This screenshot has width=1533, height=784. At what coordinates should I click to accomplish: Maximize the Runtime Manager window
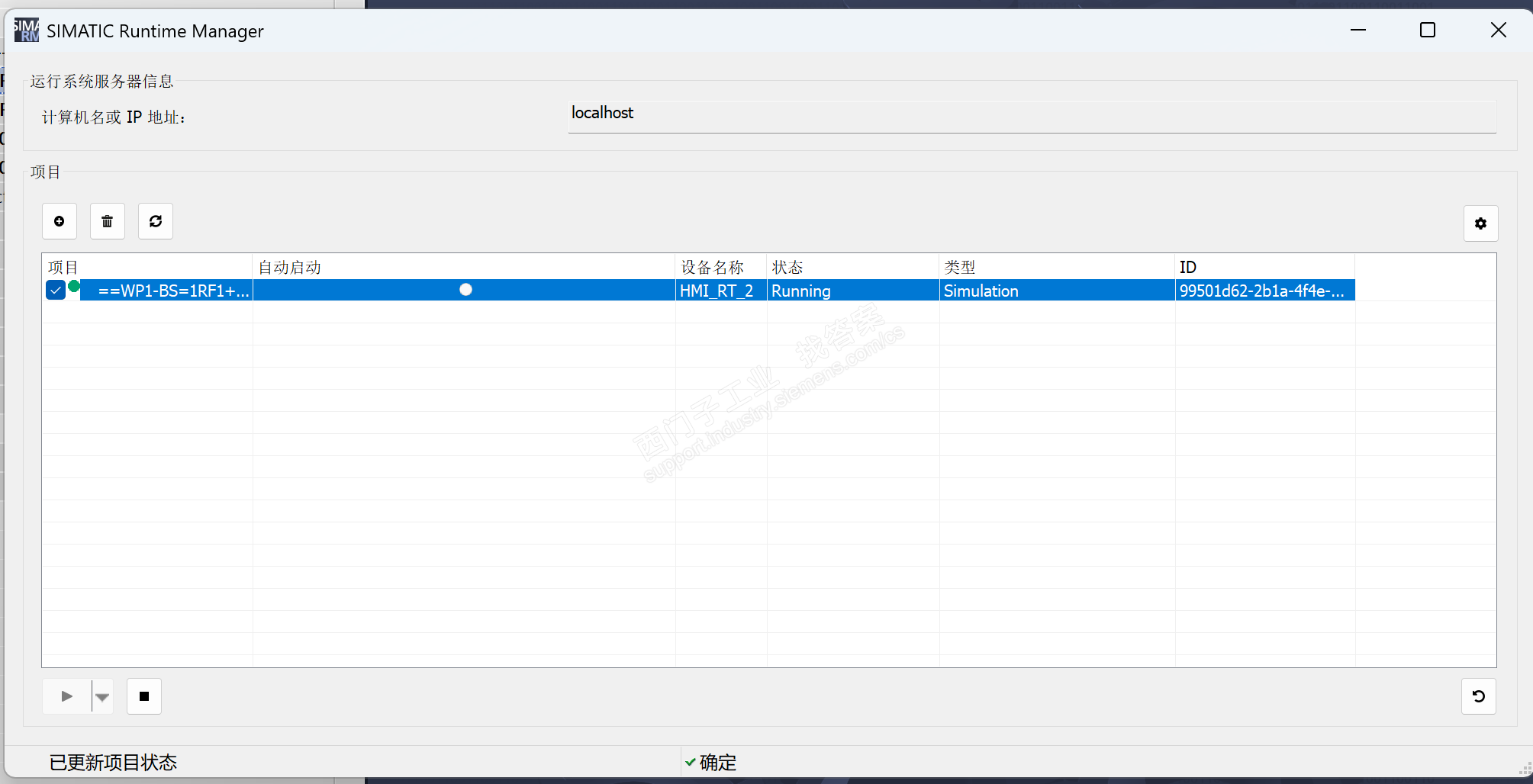(1428, 31)
